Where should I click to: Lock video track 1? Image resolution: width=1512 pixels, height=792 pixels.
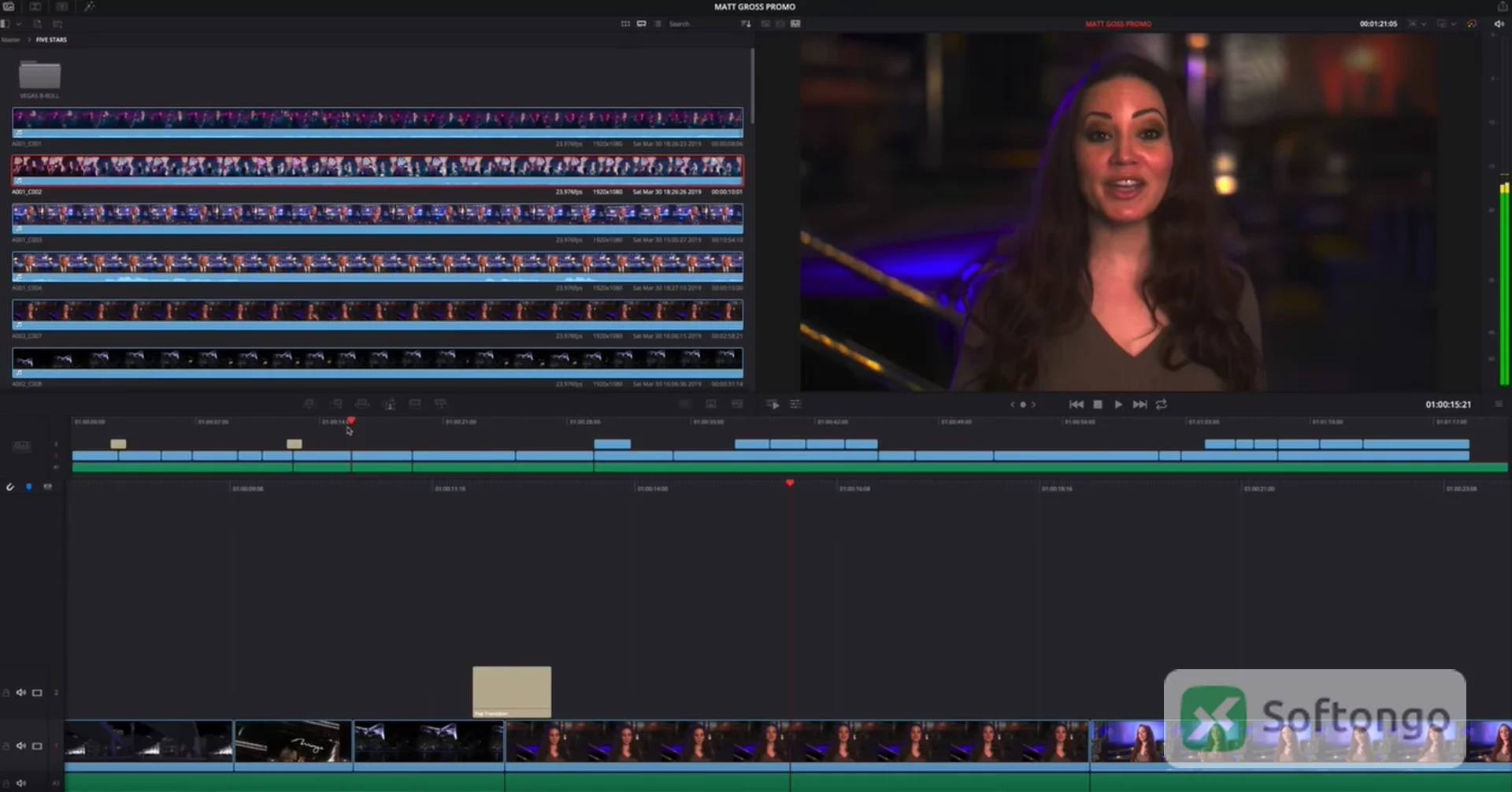6,746
